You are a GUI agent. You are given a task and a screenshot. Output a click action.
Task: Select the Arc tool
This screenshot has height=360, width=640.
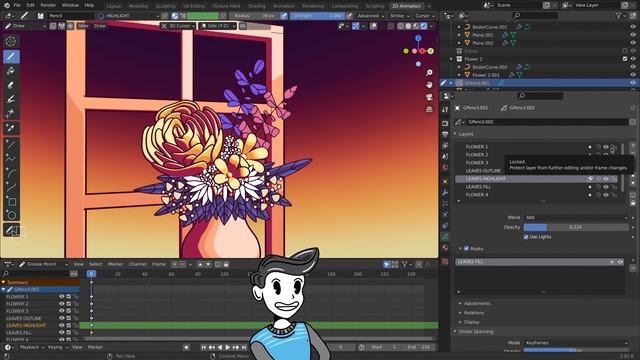11,173
